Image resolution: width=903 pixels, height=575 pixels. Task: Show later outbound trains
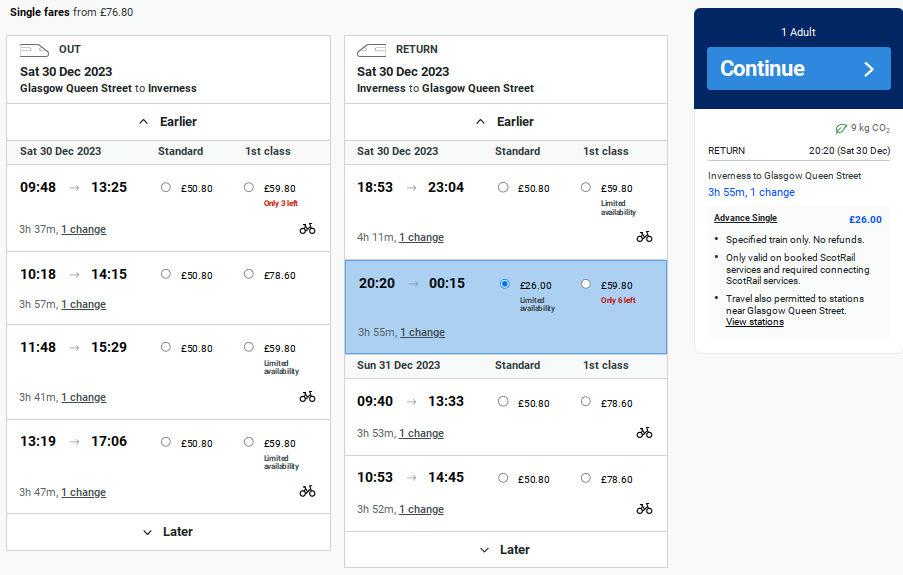(x=168, y=532)
